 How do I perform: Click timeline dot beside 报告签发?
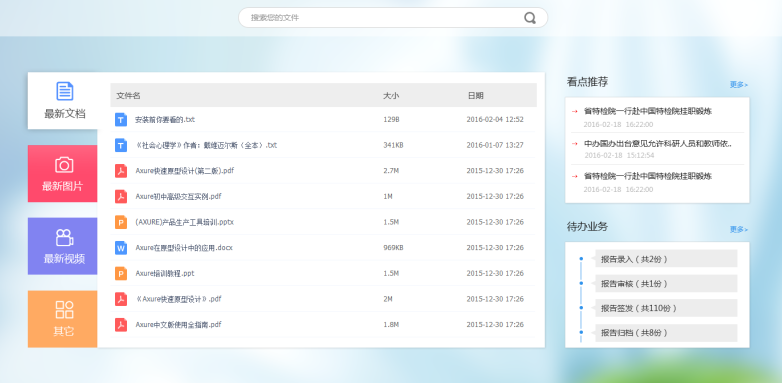pos(581,308)
